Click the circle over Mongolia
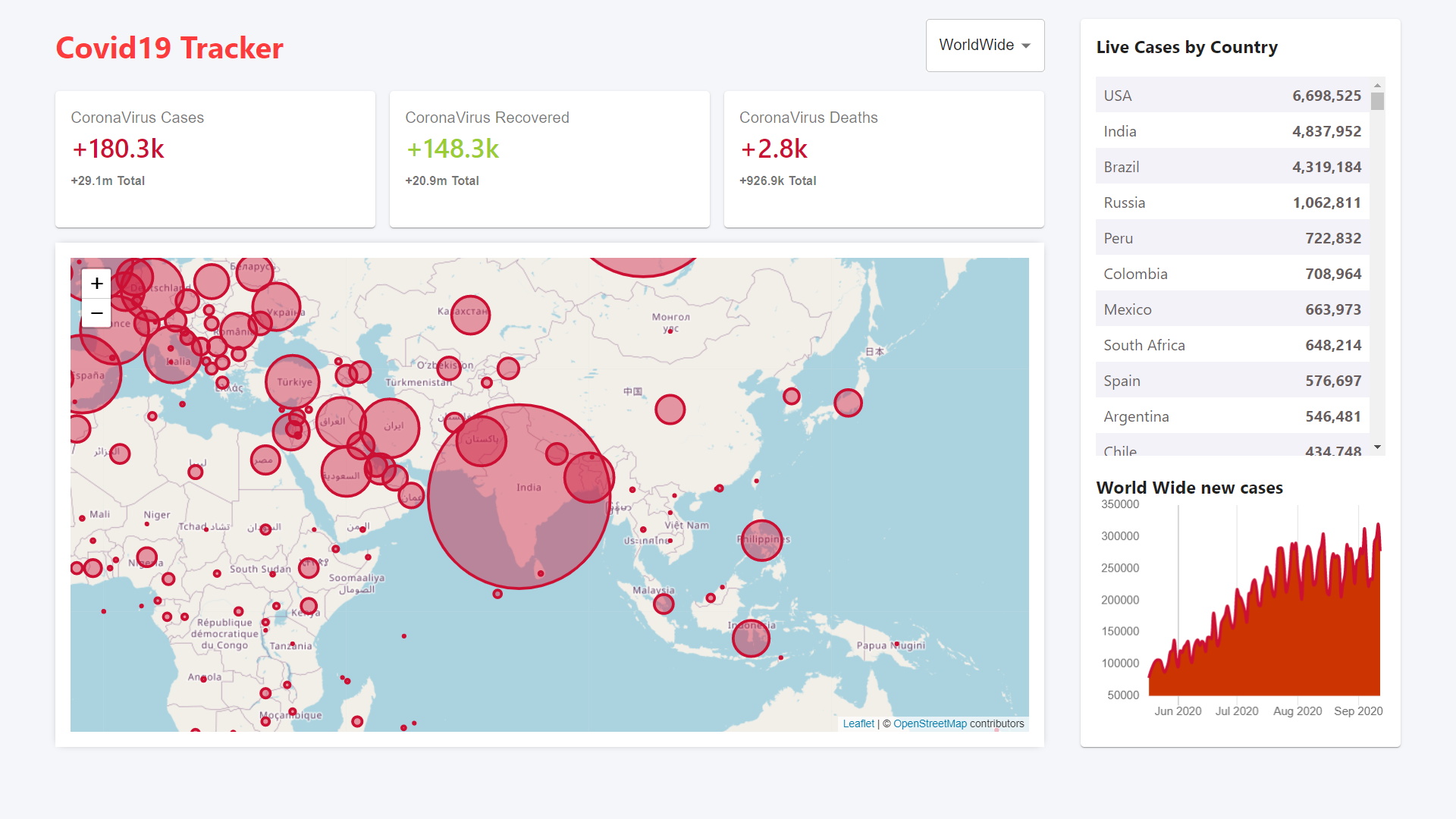The width and height of the screenshot is (1456, 819). (670, 331)
